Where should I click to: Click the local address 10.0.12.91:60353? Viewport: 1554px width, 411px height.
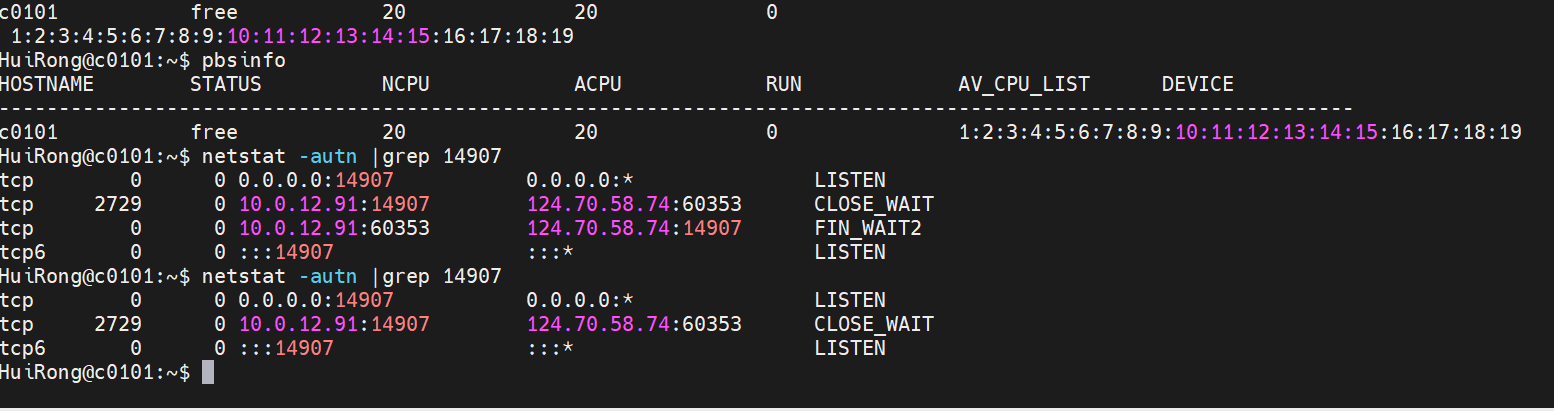click(x=334, y=228)
